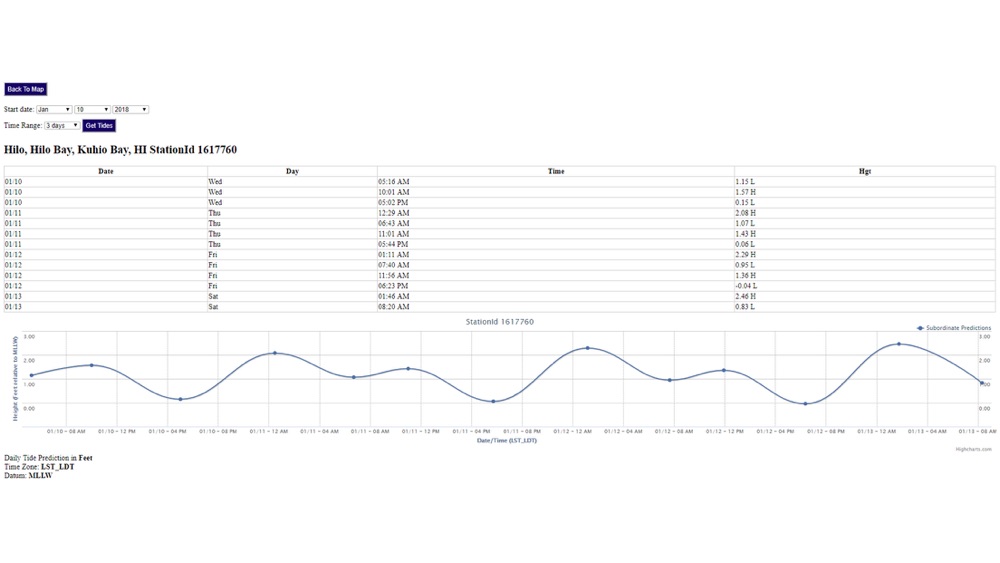The image size is (1000, 563).
Task: Click the 1.43 H height value
Action: (746, 234)
